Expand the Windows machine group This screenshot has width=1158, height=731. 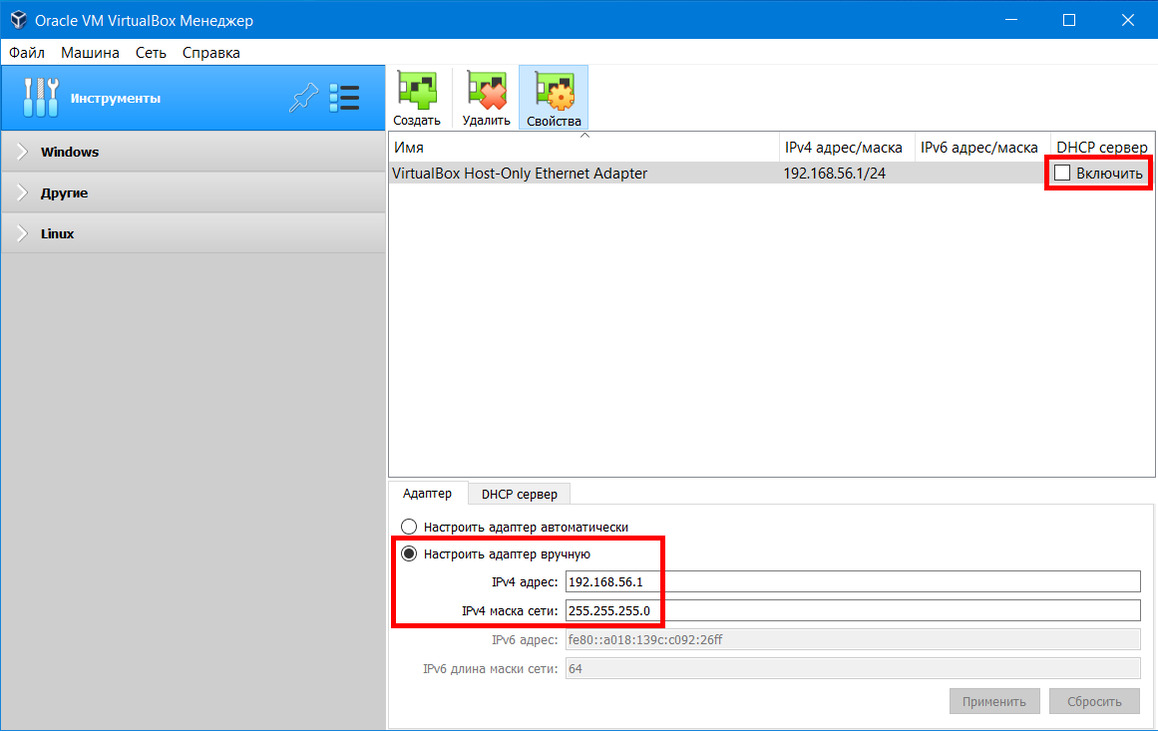click(193, 152)
